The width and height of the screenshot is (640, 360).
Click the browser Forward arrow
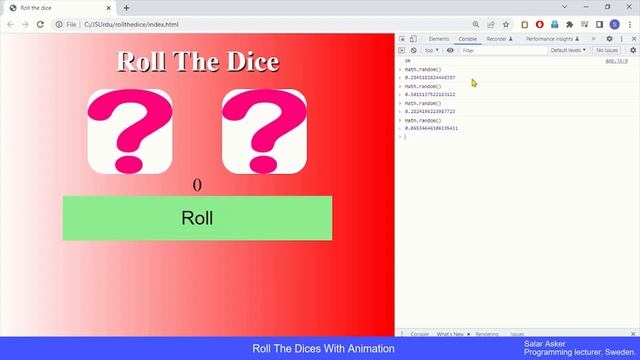point(25,24)
